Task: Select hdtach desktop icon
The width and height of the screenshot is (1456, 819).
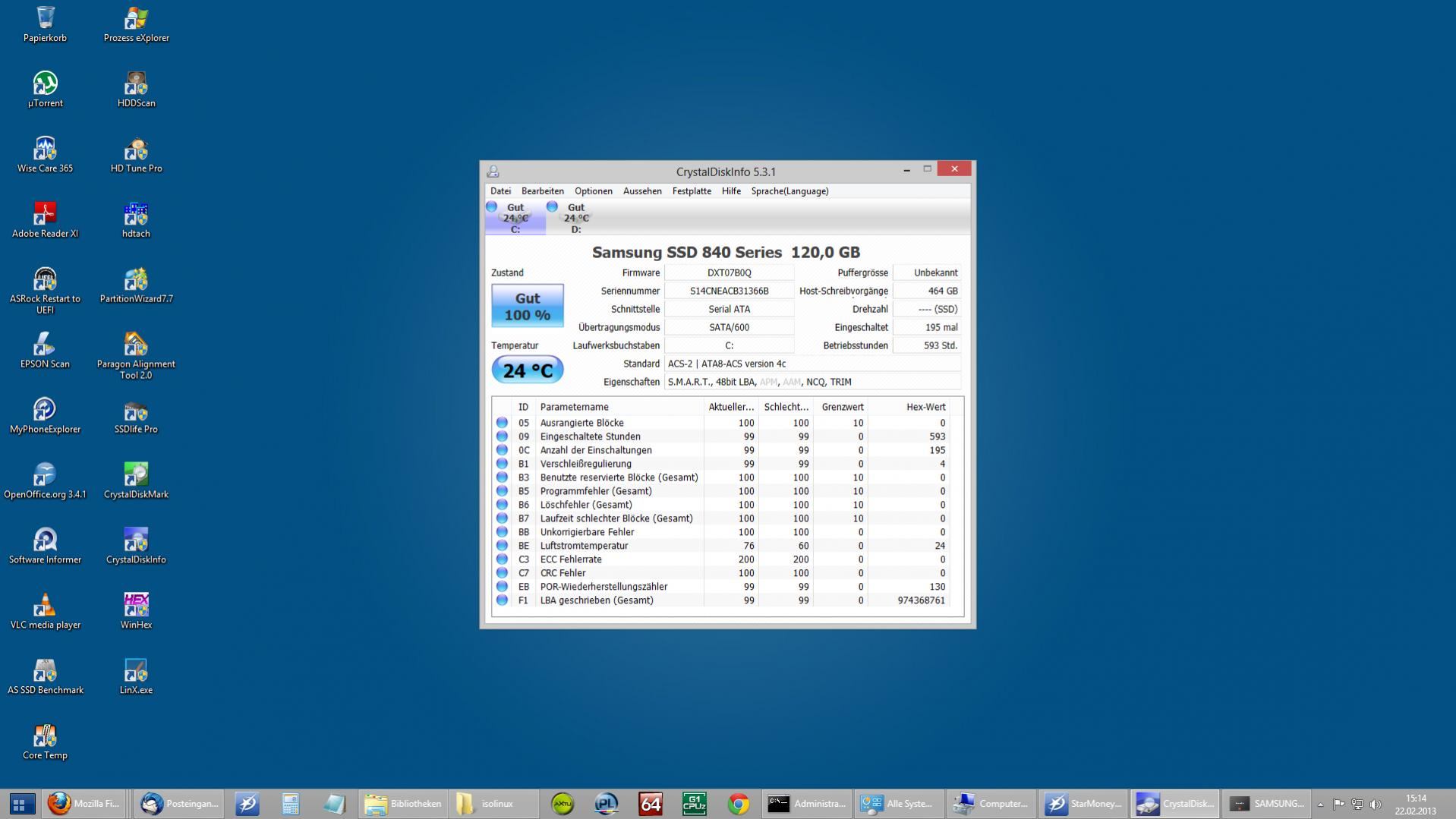Action: click(x=136, y=220)
